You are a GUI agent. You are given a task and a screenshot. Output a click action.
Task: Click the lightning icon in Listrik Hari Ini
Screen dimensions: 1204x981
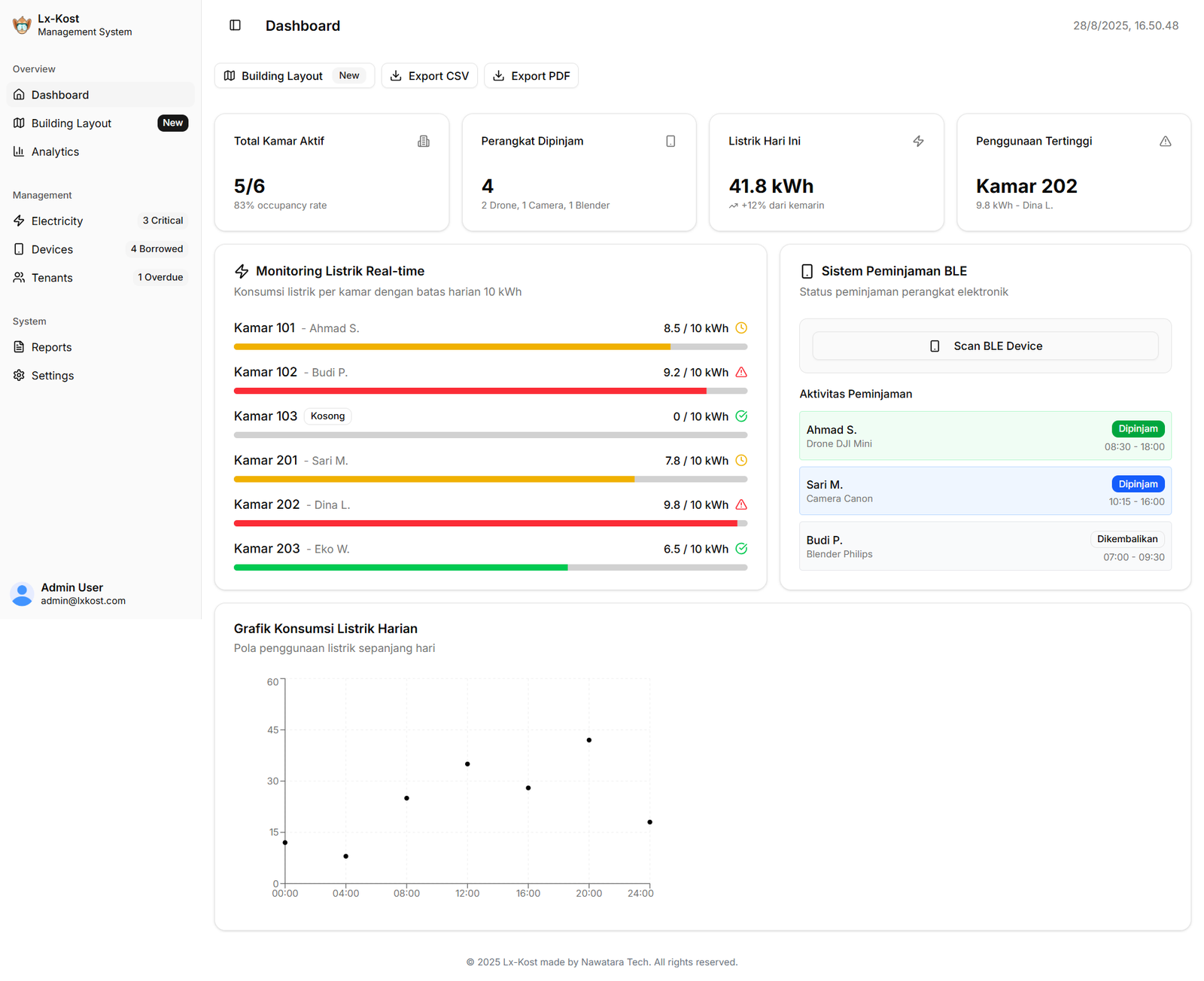[x=918, y=142]
